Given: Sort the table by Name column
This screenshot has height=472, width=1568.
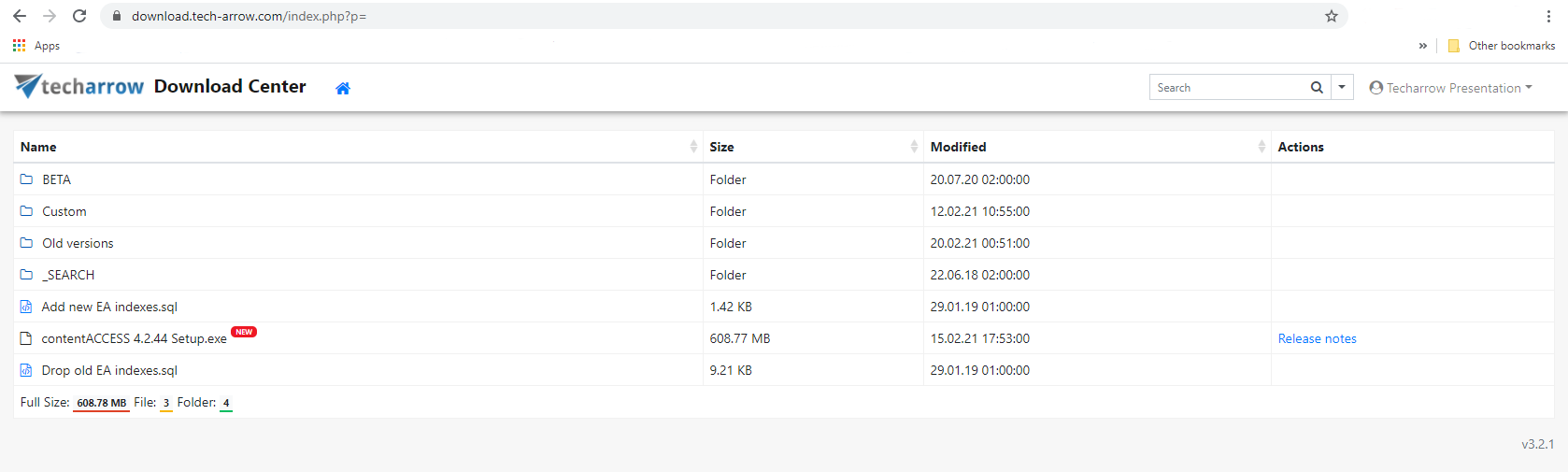Looking at the screenshot, I should pyautogui.click(x=38, y=147).
